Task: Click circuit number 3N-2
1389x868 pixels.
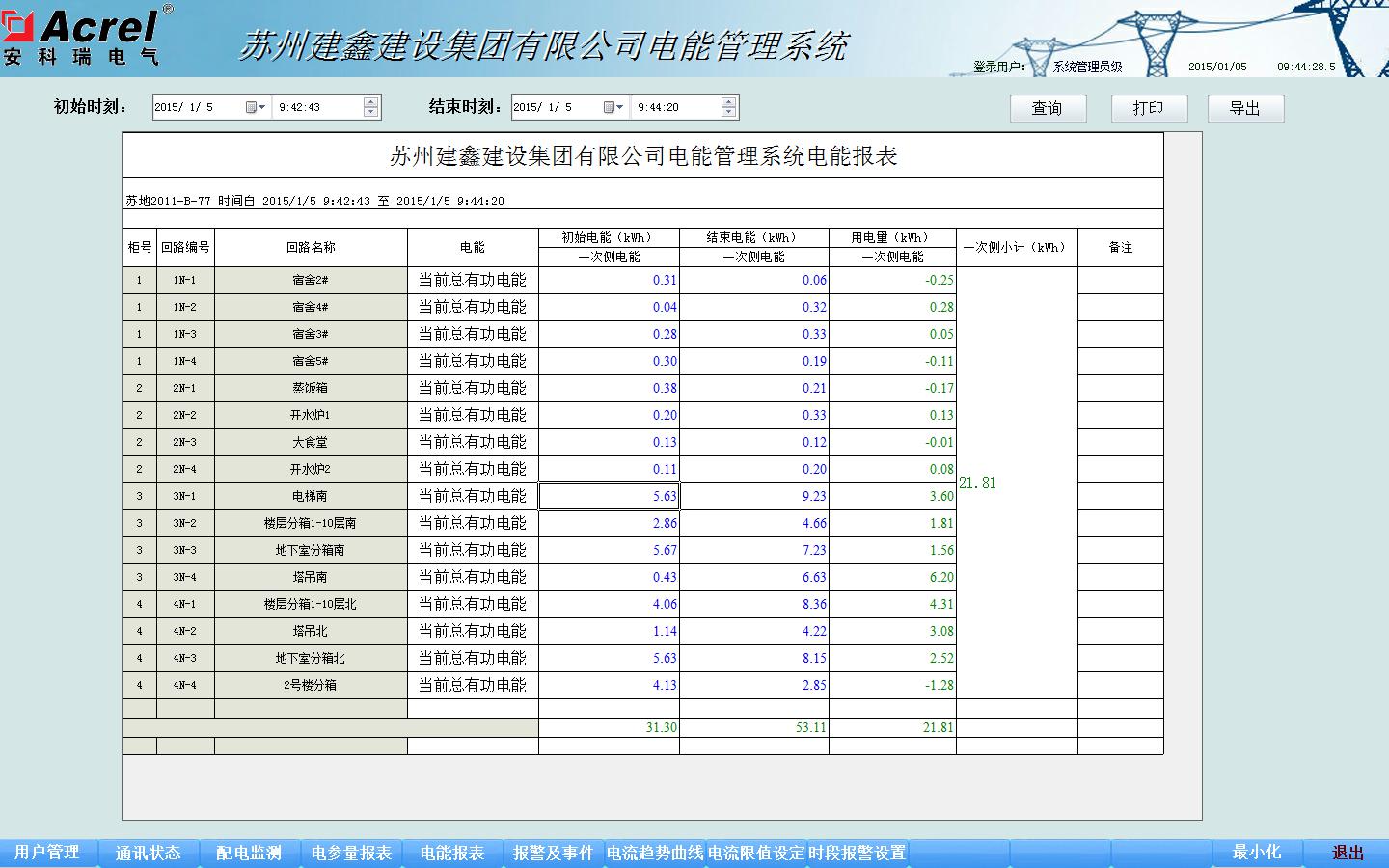Action: 185,524
